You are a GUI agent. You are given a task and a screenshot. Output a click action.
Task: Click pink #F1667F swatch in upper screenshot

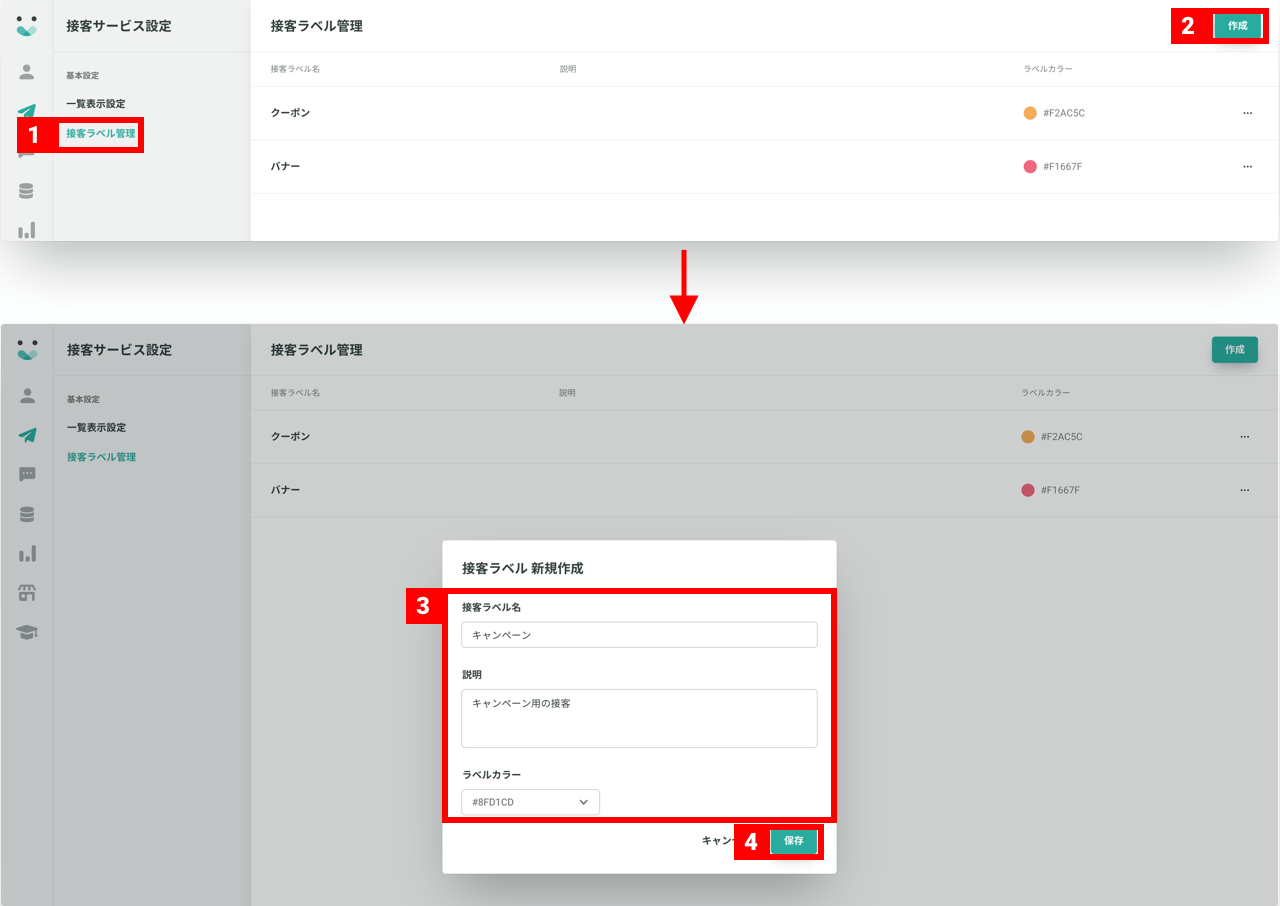[1030, 167]
